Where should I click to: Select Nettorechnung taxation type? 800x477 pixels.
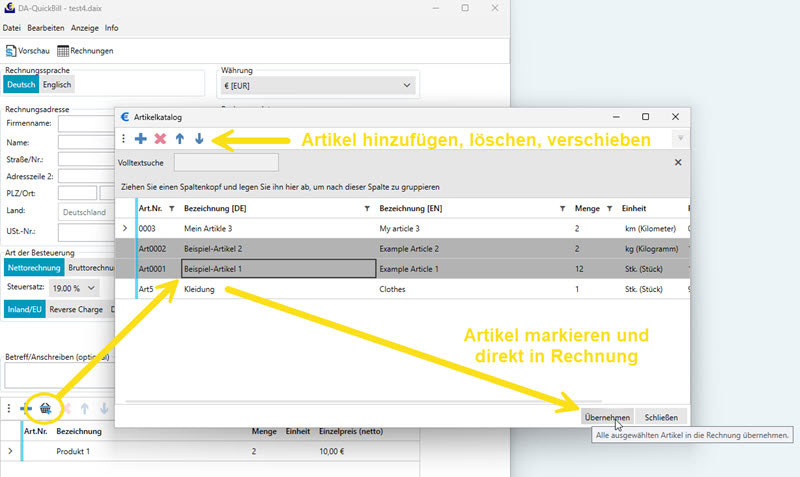click(x=34, y=268)
